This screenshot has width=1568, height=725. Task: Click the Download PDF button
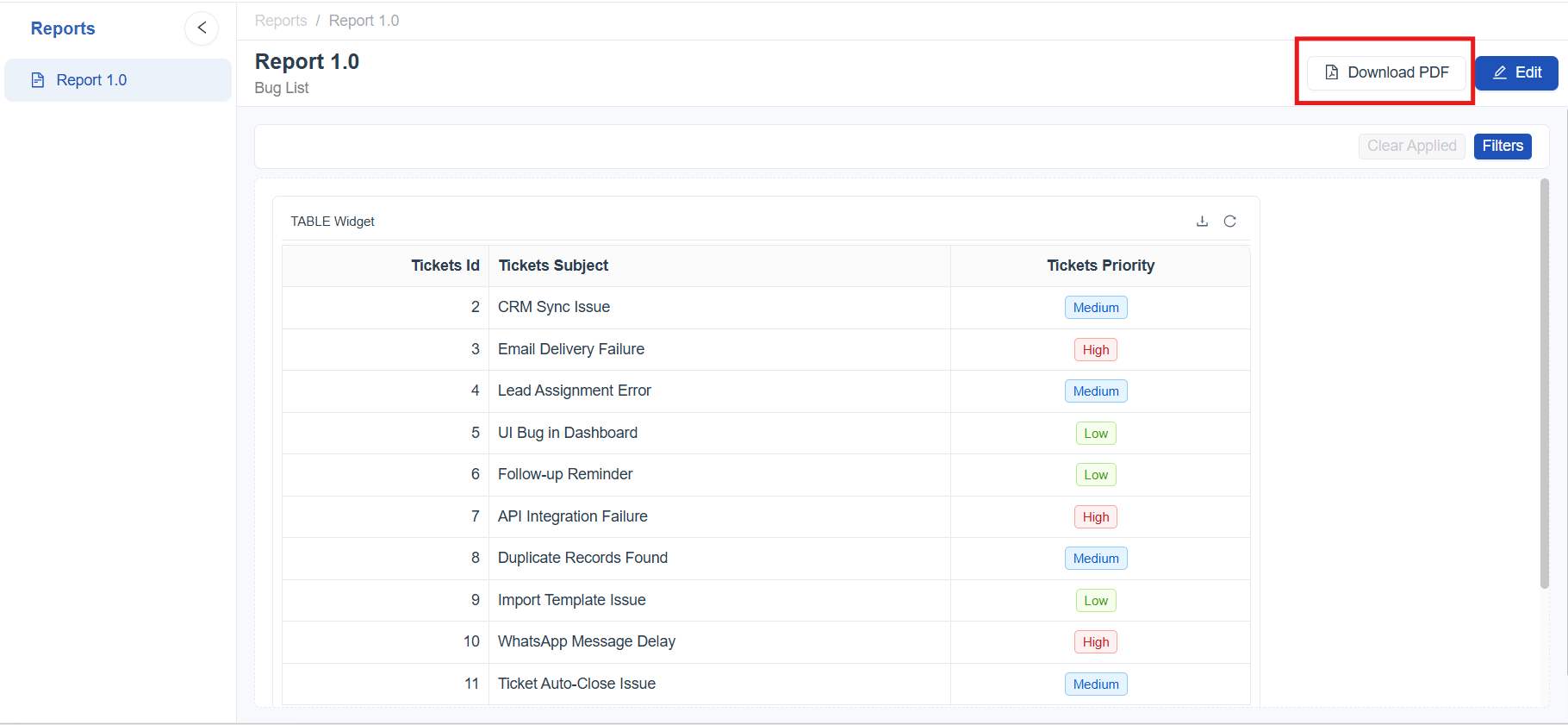(x=1386, y=72)
